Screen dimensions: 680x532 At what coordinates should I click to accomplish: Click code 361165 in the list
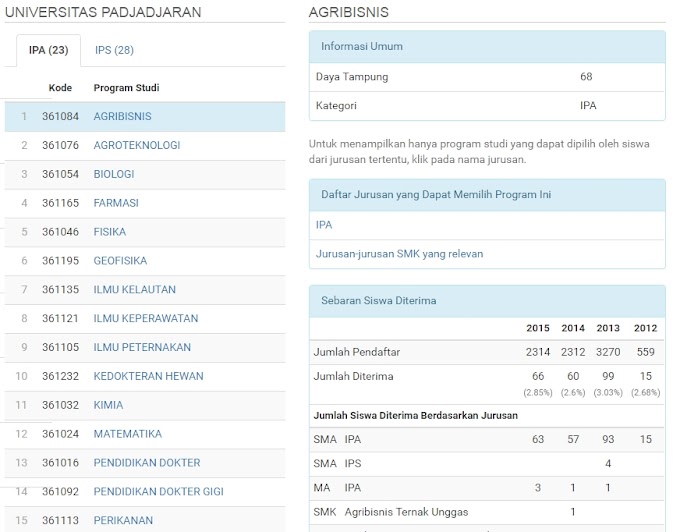[x=60, y=203]
